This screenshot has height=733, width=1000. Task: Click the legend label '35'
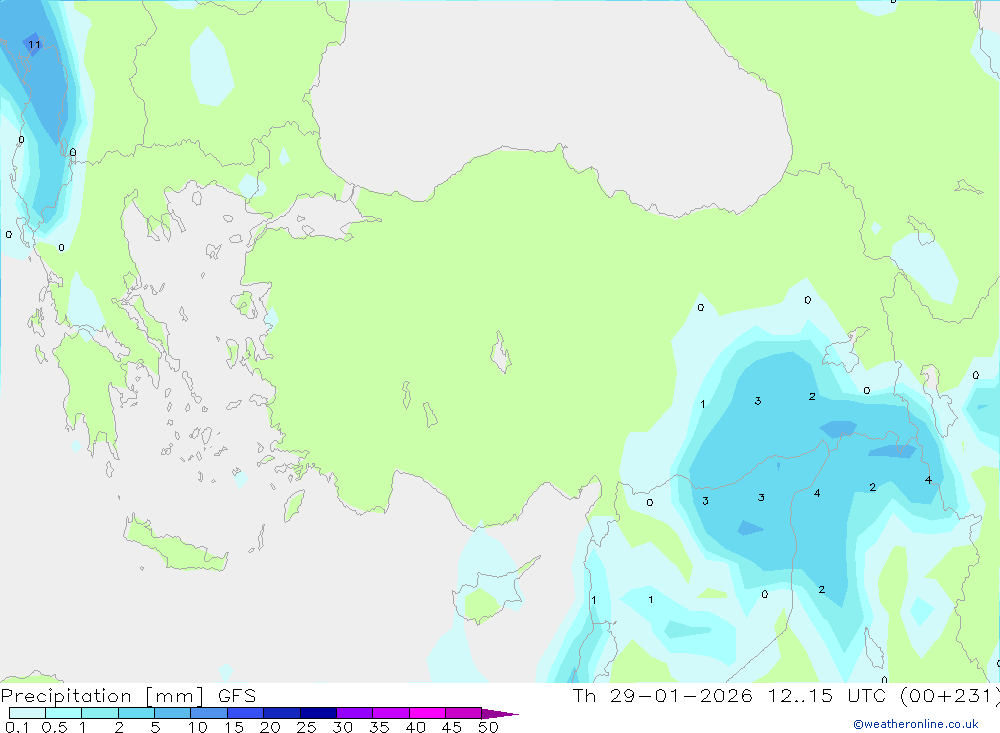pos(379,727)
